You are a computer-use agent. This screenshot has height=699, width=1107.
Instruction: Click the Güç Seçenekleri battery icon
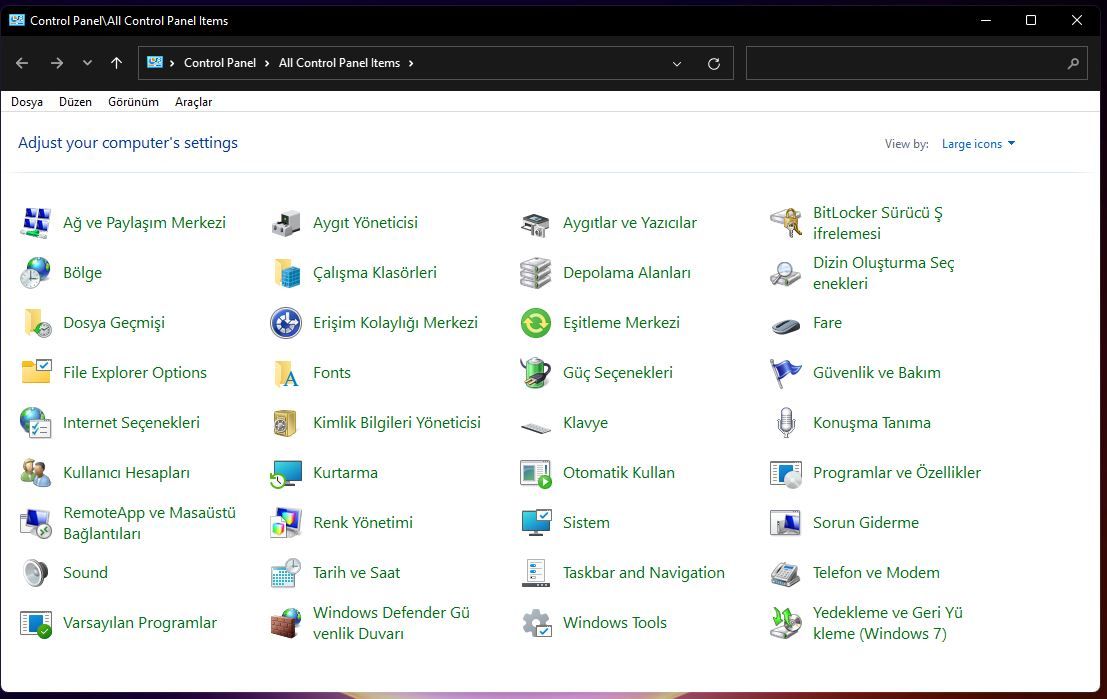coord(536,373)
